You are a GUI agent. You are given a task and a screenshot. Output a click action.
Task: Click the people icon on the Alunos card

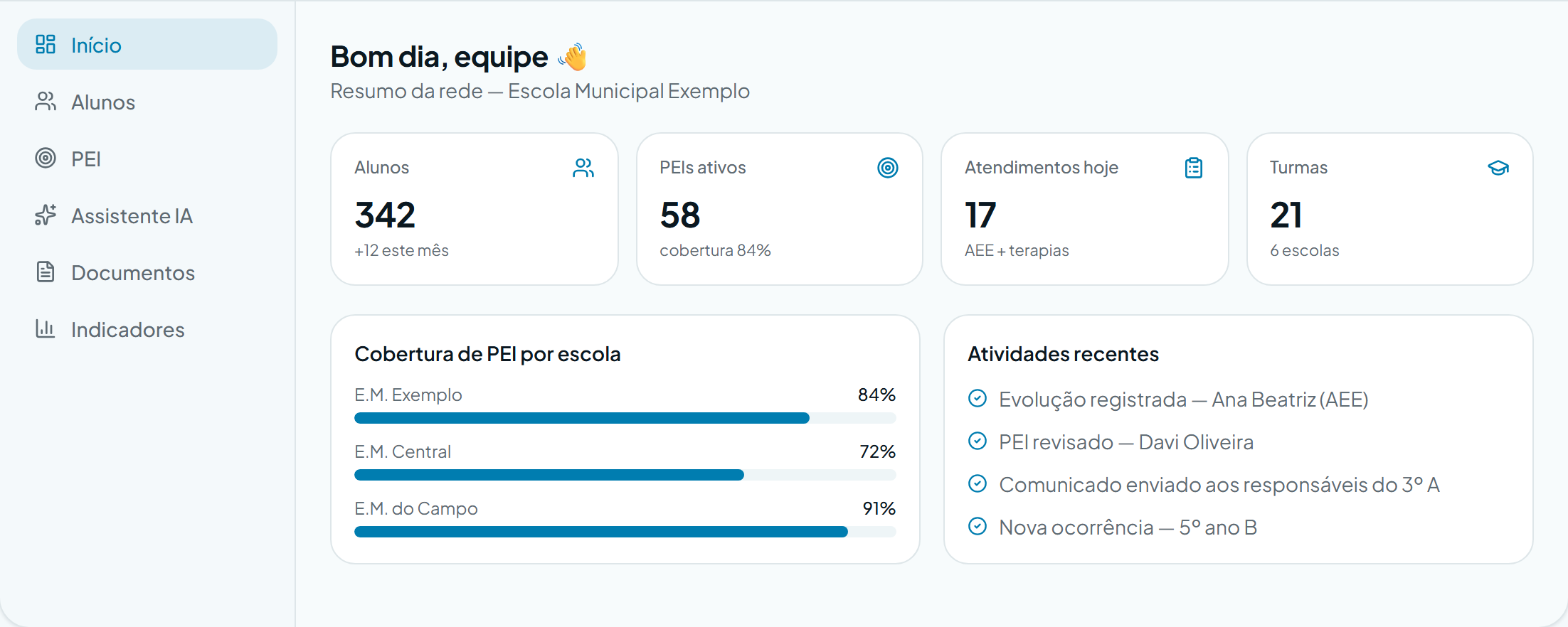point(583,168)
